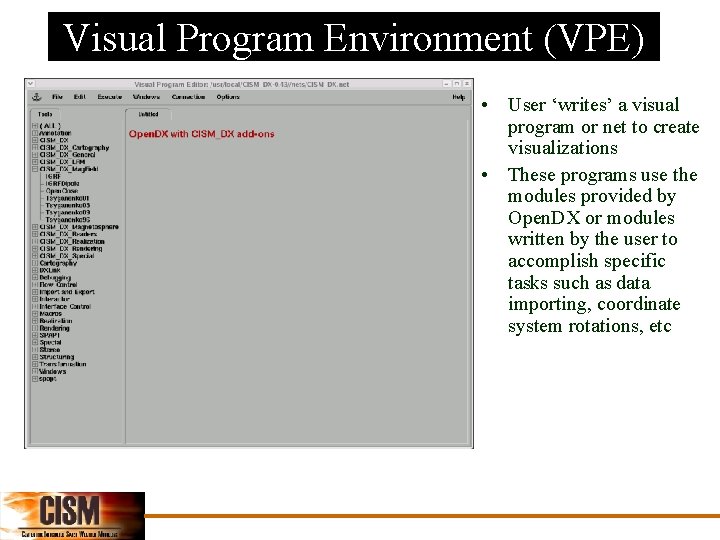The image size is (720, 540).
Task: Expand the Stereo category
Action: pos(35,350)
